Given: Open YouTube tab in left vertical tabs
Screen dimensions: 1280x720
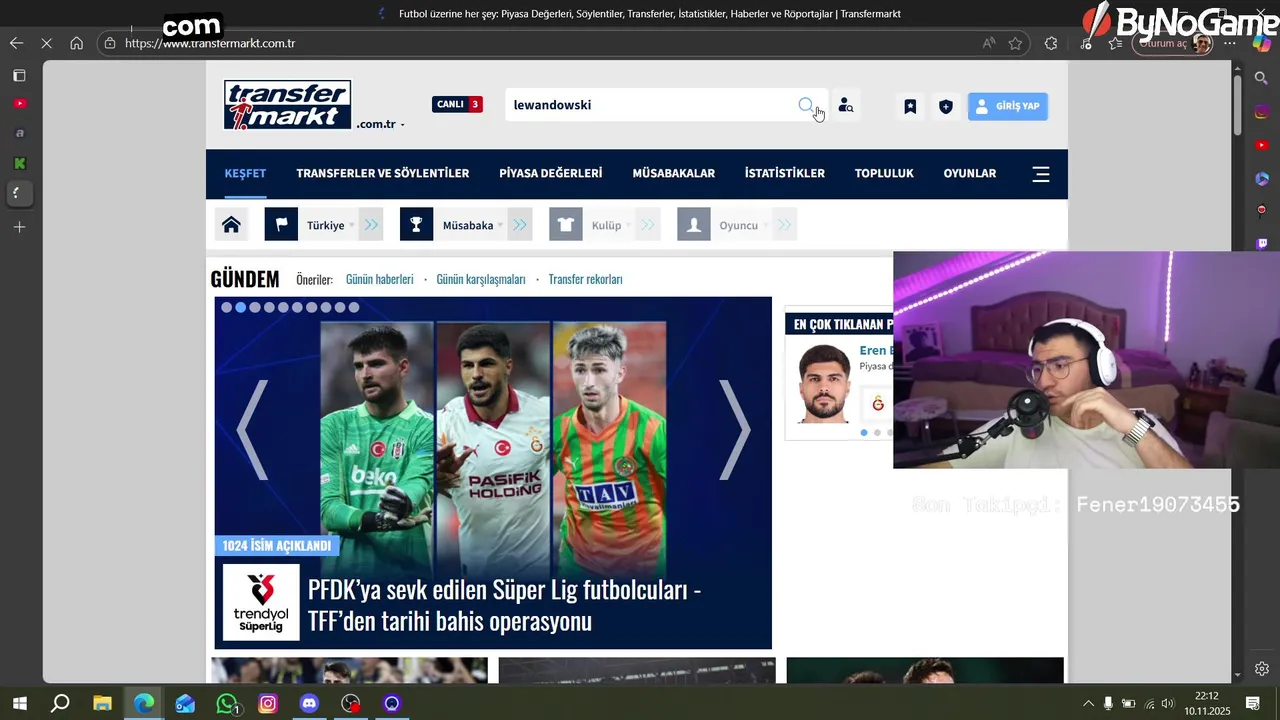Looking at the screenshot, I should pyautogui.click(x=19, y=104).
